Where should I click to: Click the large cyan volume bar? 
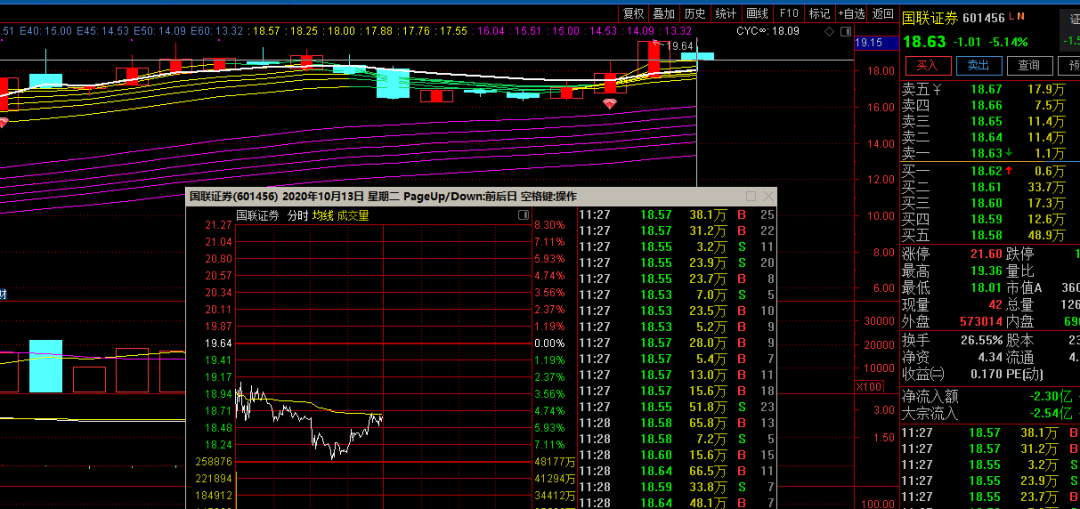pos(45,366)
